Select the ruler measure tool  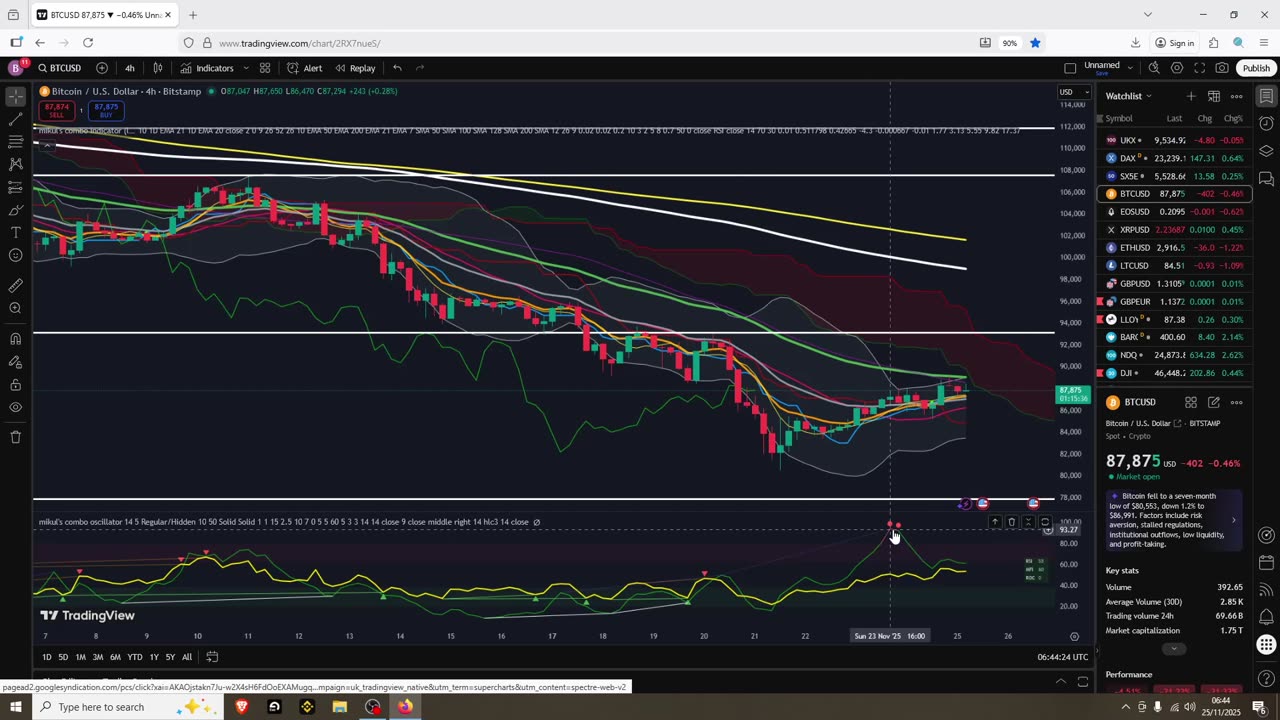pyautogui.click(x=15, y=285)
